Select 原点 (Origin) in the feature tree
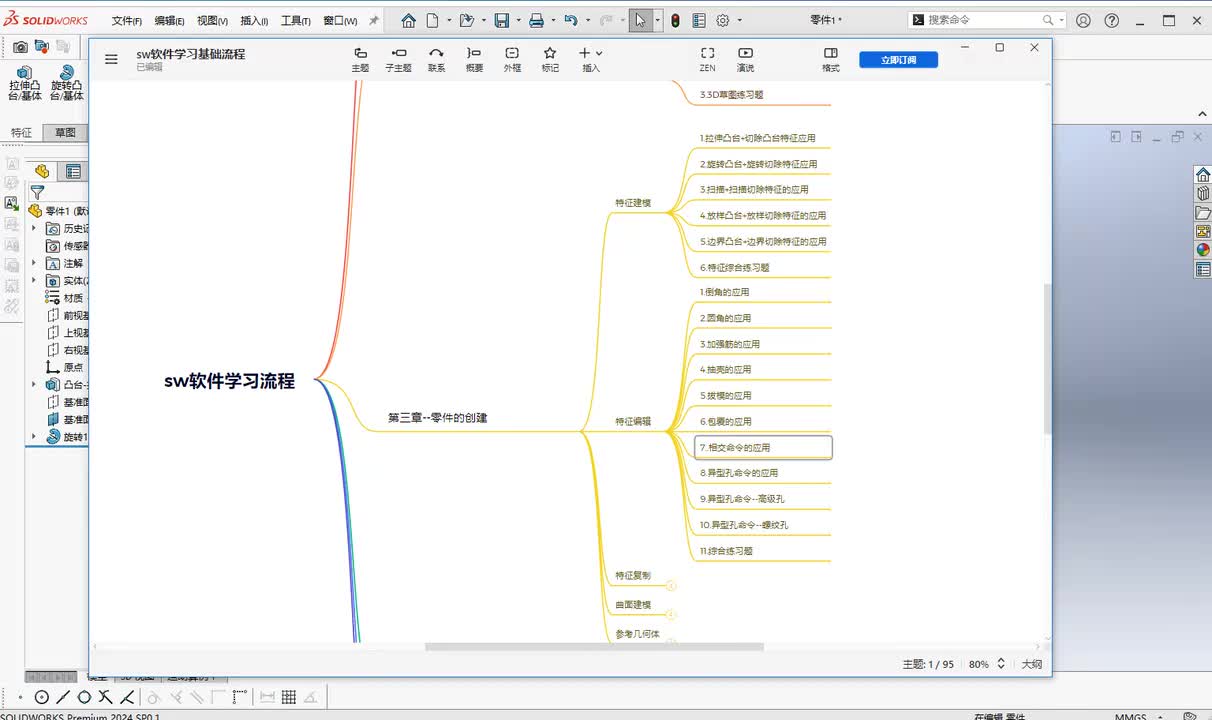The height and width of the screenshot is (720, 1212). pyautogui.click(x=67, y=367)
